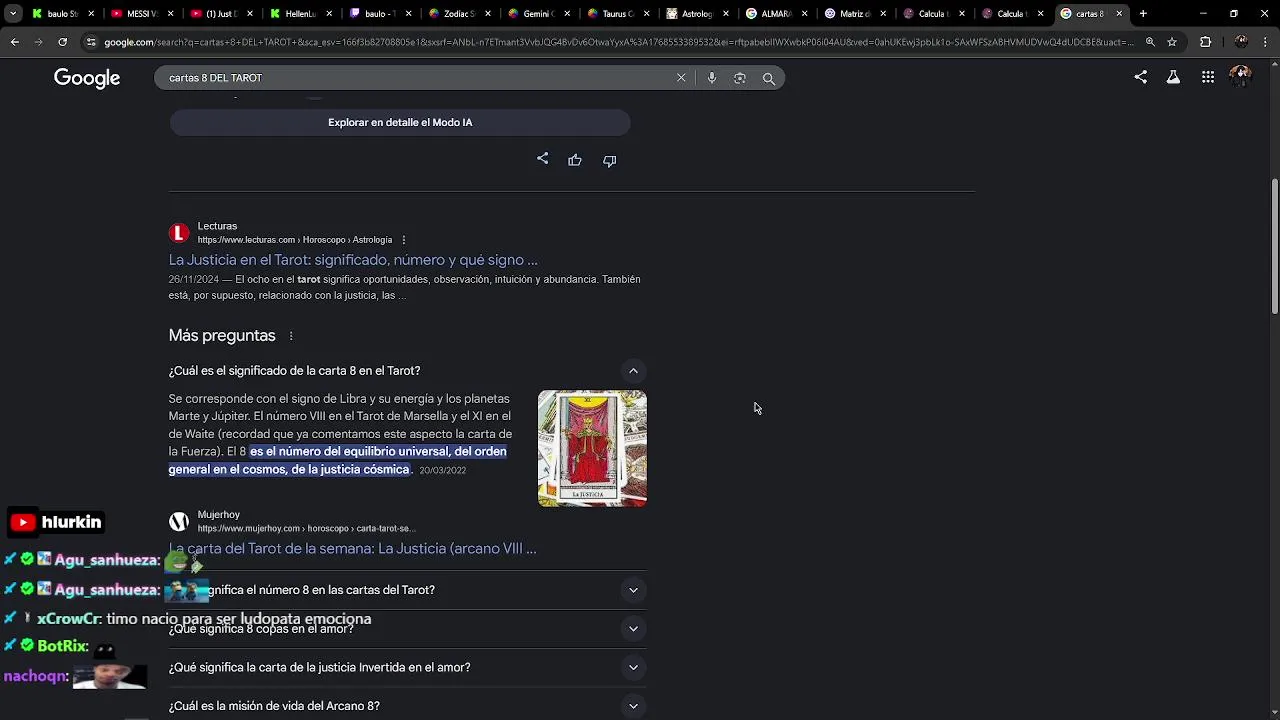Screen dimensions: 1280x720
Task: Focus the Google search box
Action: pyautogui.click(x=415, y=78)
